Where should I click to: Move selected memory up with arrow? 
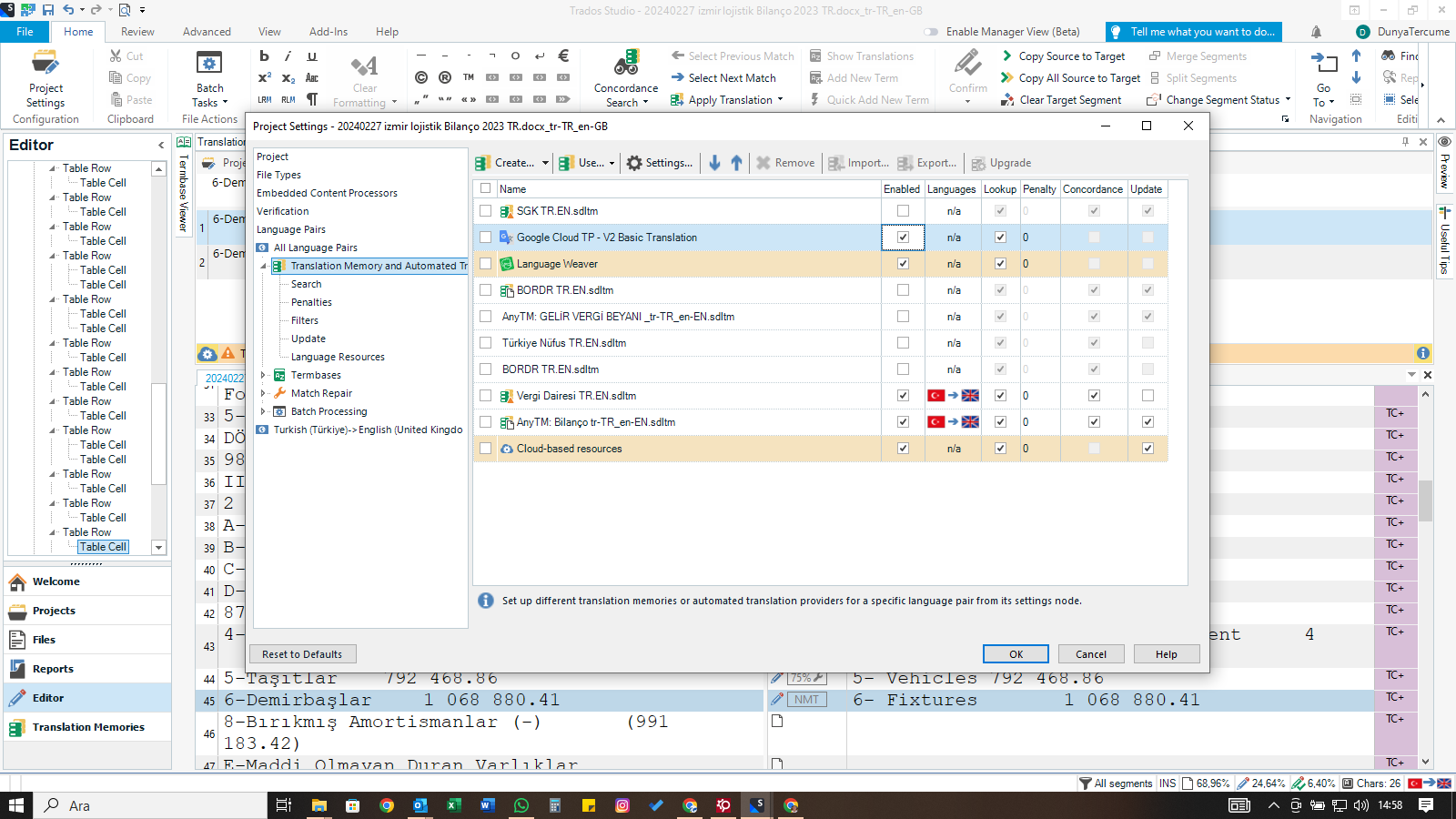736,163
